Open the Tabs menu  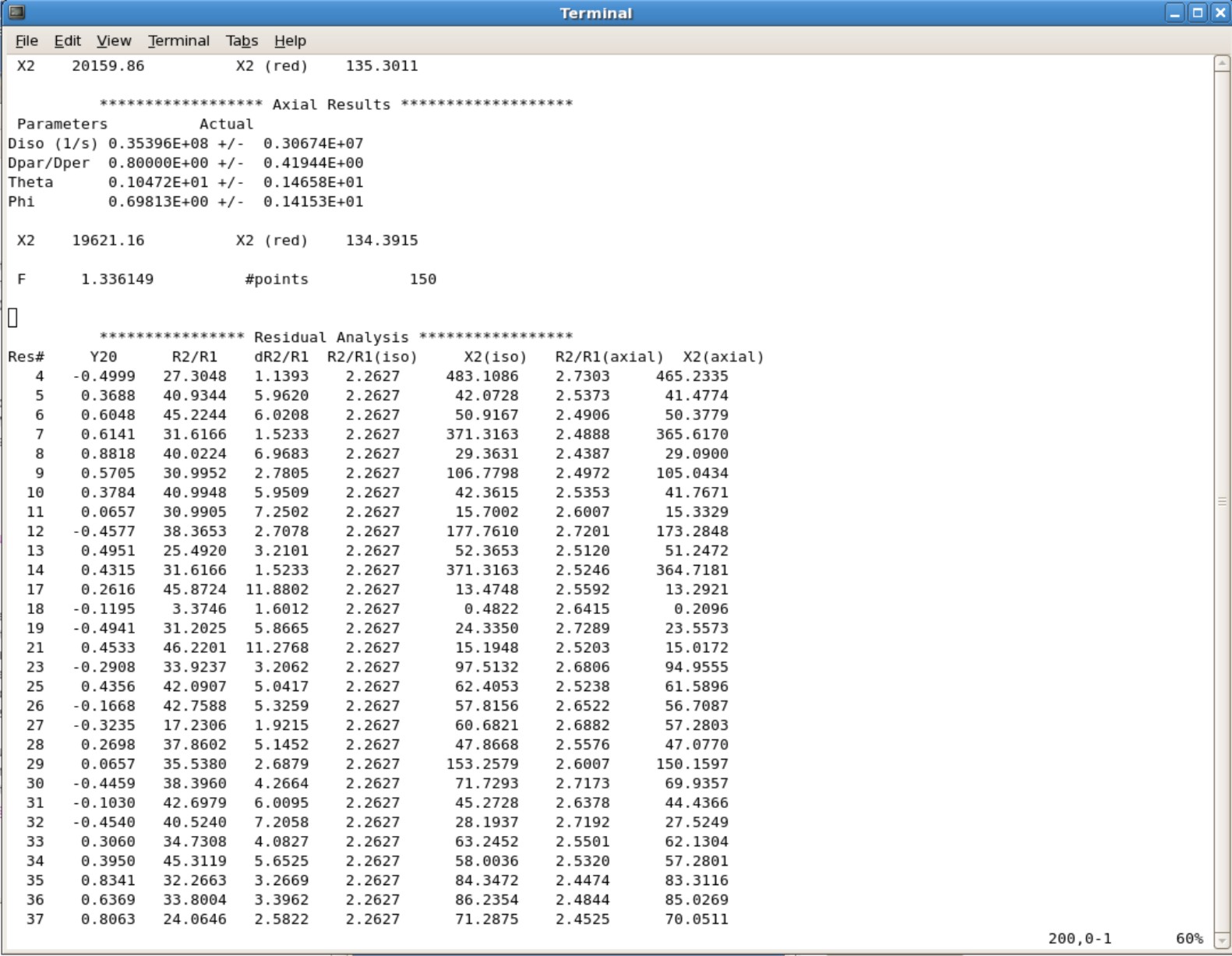pos(242,41)
